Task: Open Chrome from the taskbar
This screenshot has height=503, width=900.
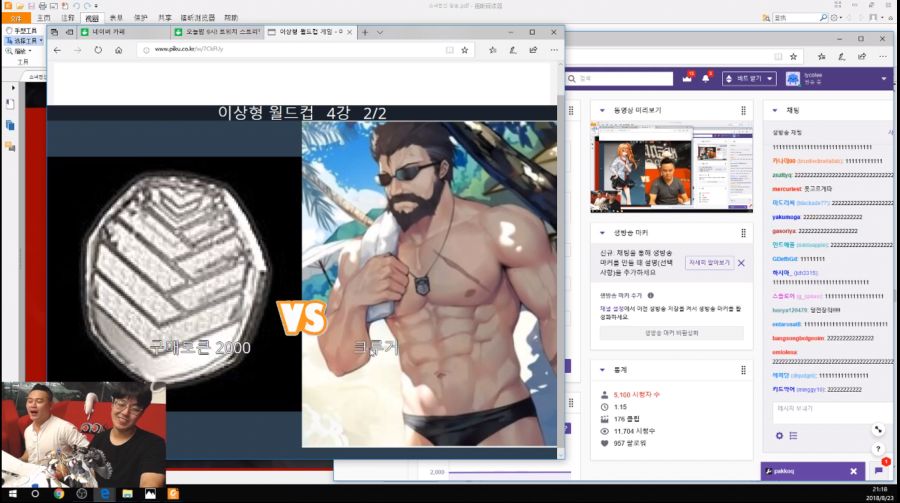Action: (59, 494)
